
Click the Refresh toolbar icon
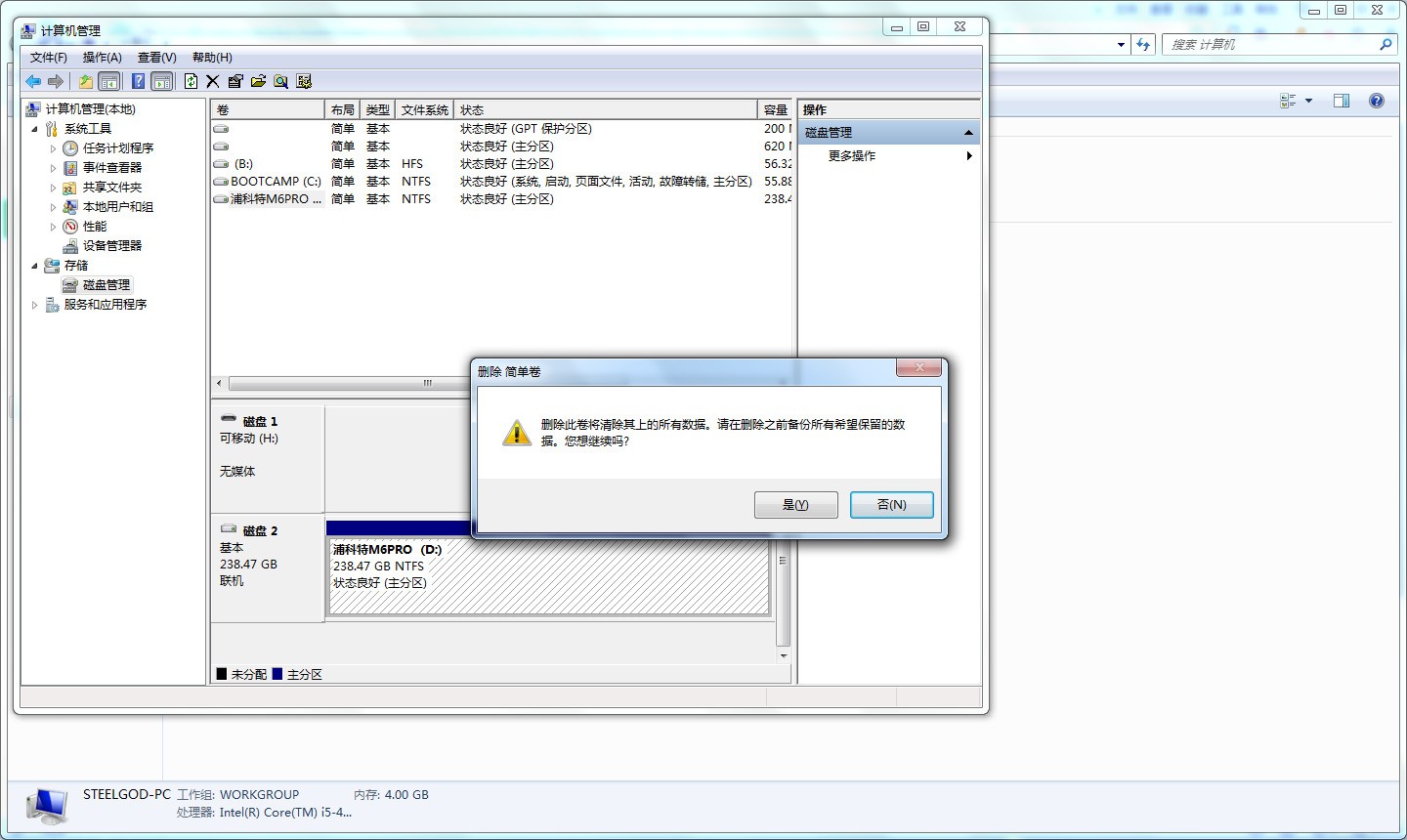[x=191, y=81]
